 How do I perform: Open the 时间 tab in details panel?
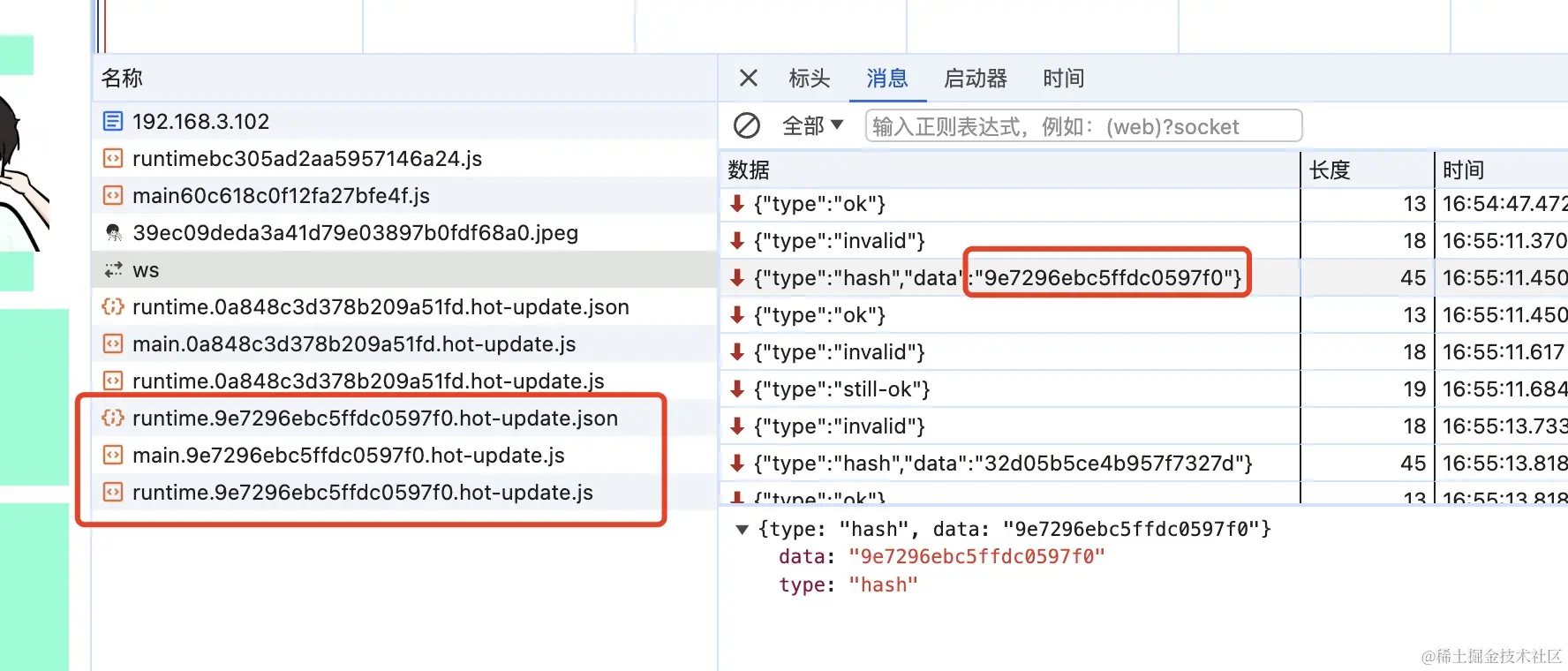point(1064,79)
